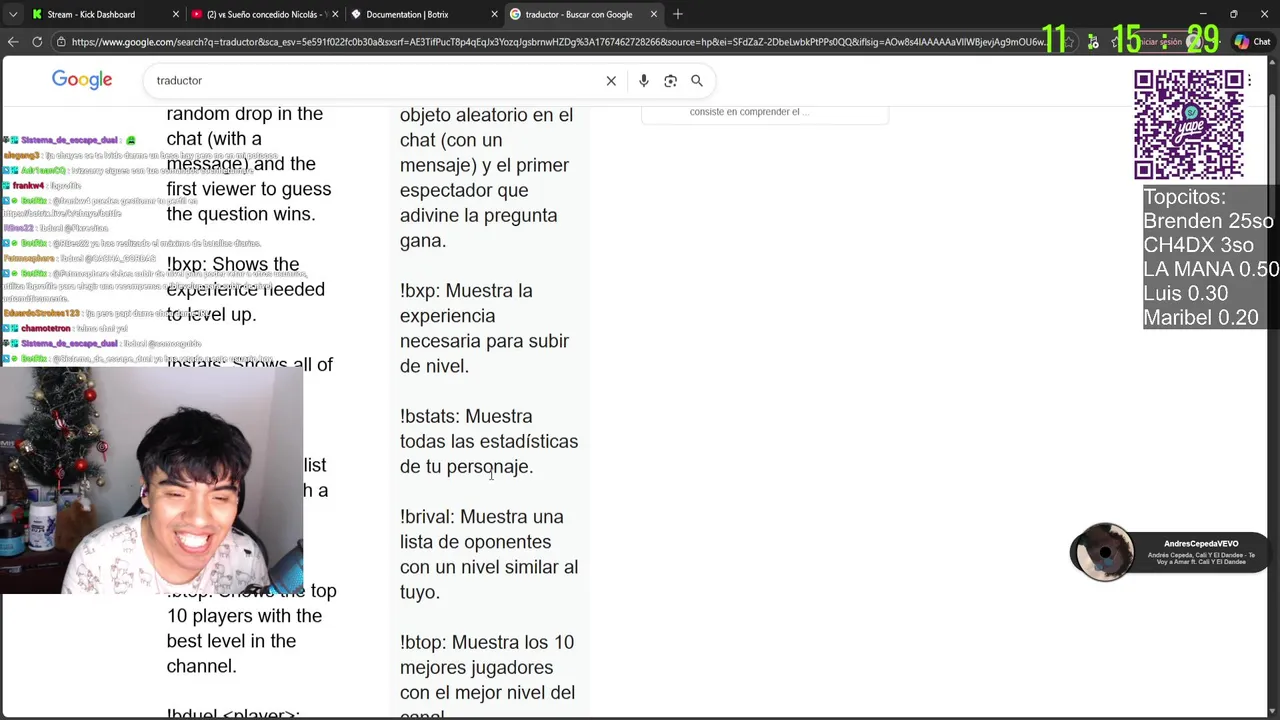Click the Yape QR code overlay

1188,125
